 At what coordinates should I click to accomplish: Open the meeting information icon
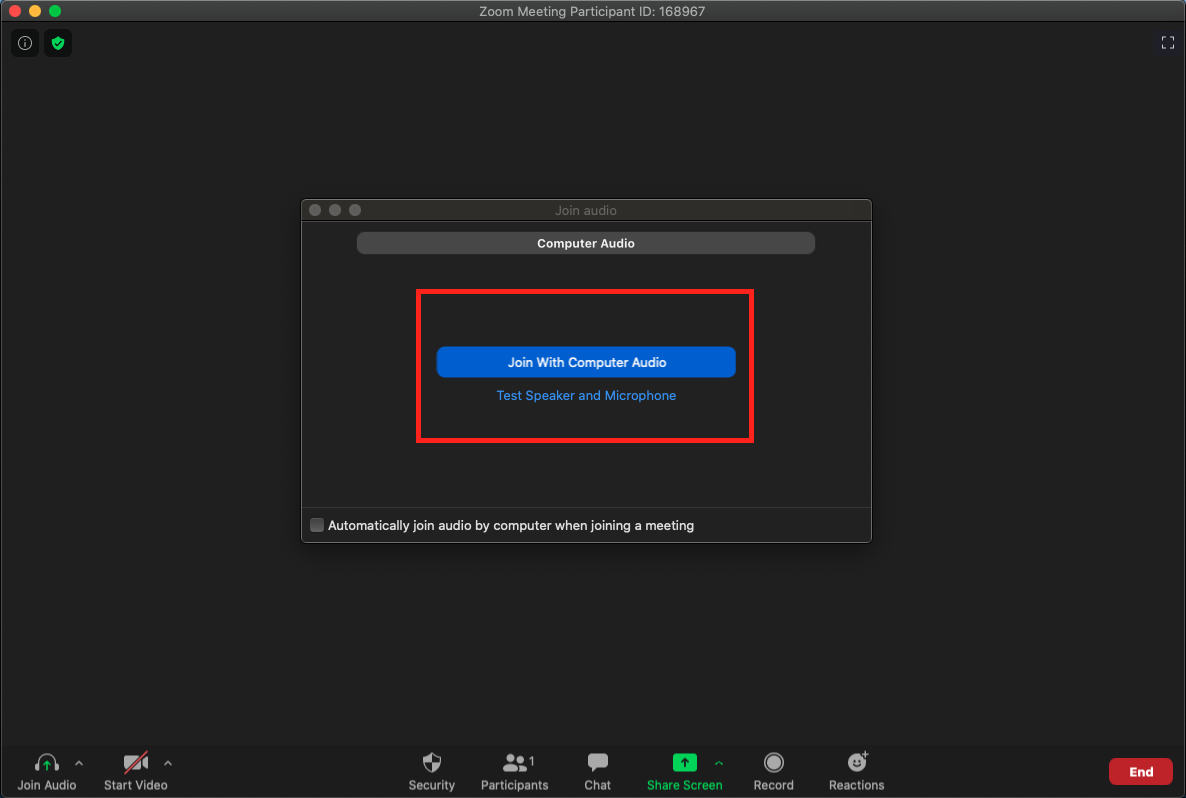[x=25, y=43]
